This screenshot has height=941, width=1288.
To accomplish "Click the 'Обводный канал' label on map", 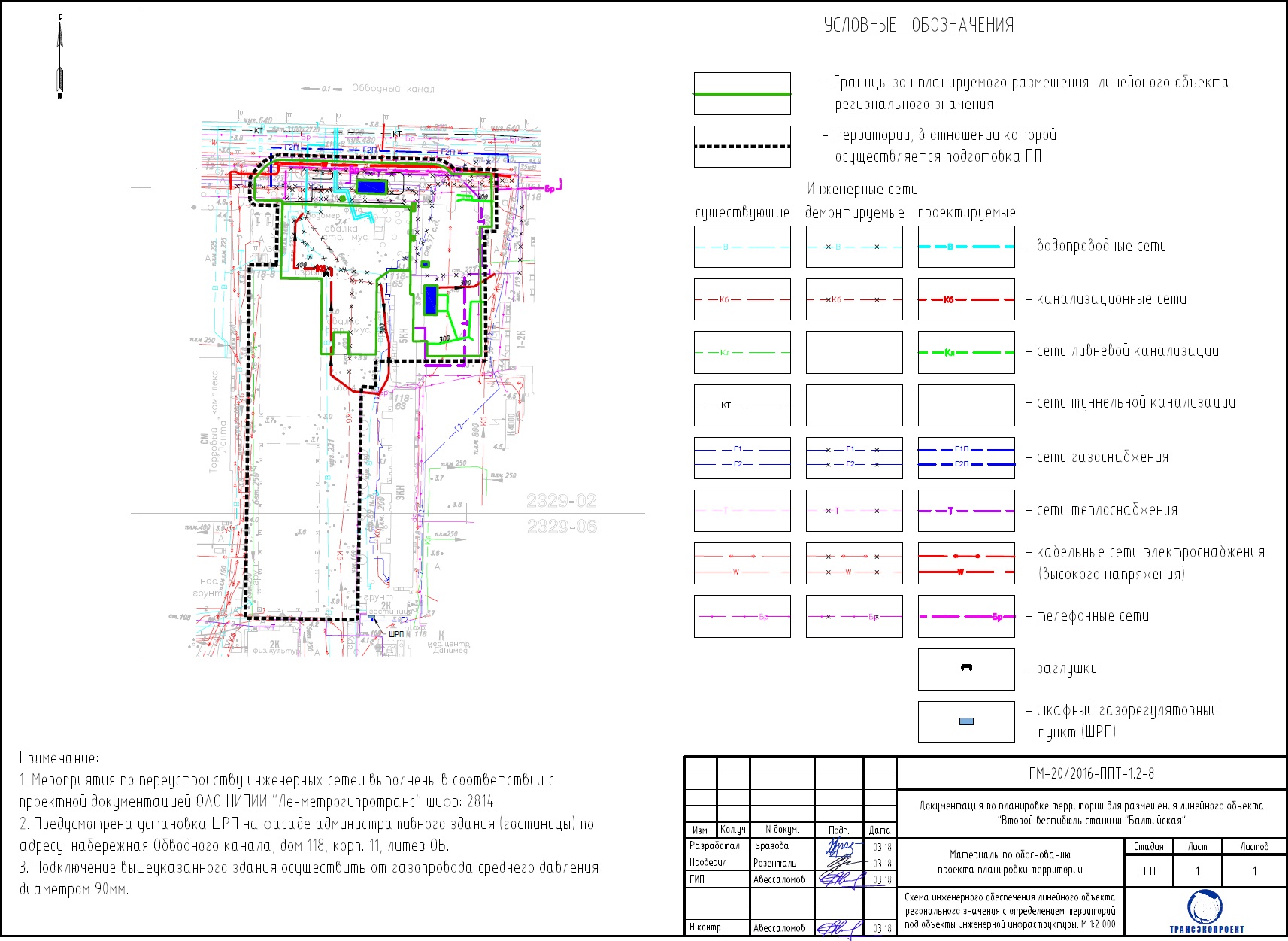I will coord(392,89).
